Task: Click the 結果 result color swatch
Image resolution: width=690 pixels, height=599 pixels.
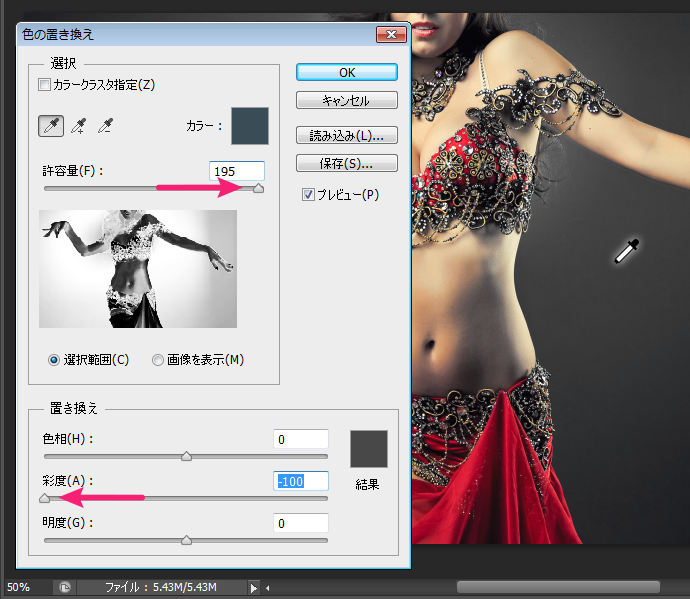Action: (367, 449)
